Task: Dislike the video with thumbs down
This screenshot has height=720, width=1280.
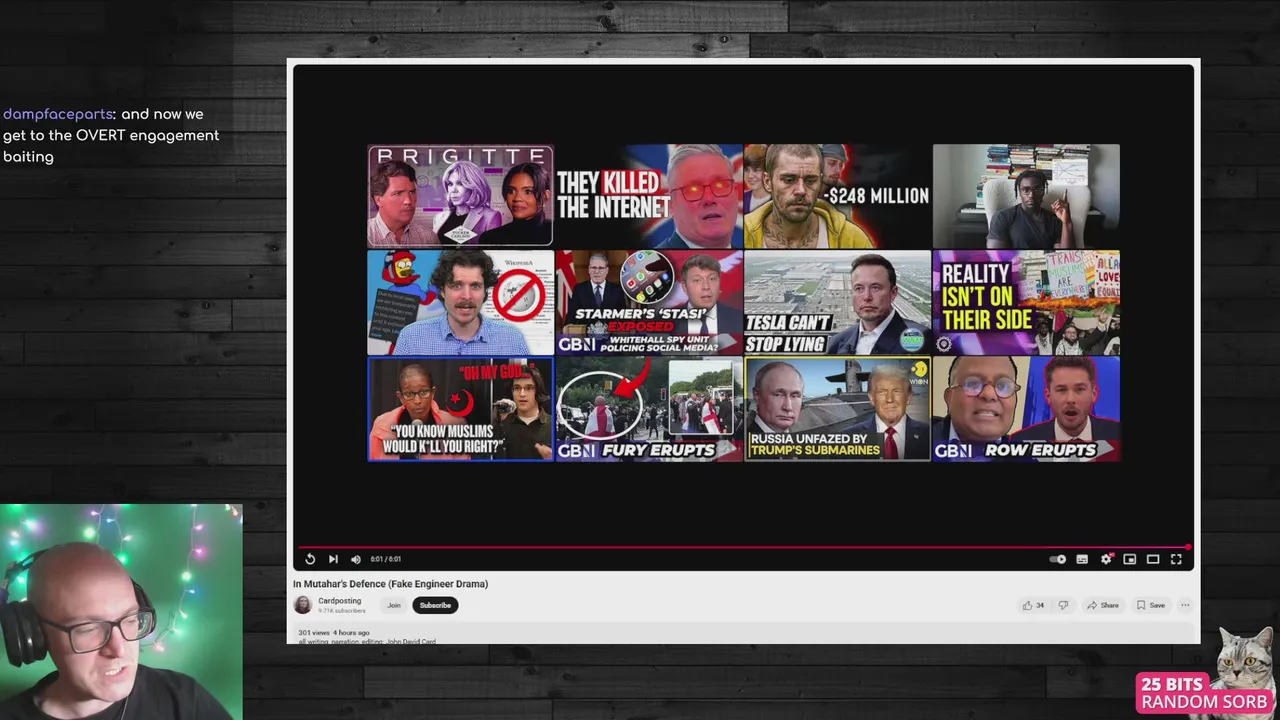Action: (1063, 605)
